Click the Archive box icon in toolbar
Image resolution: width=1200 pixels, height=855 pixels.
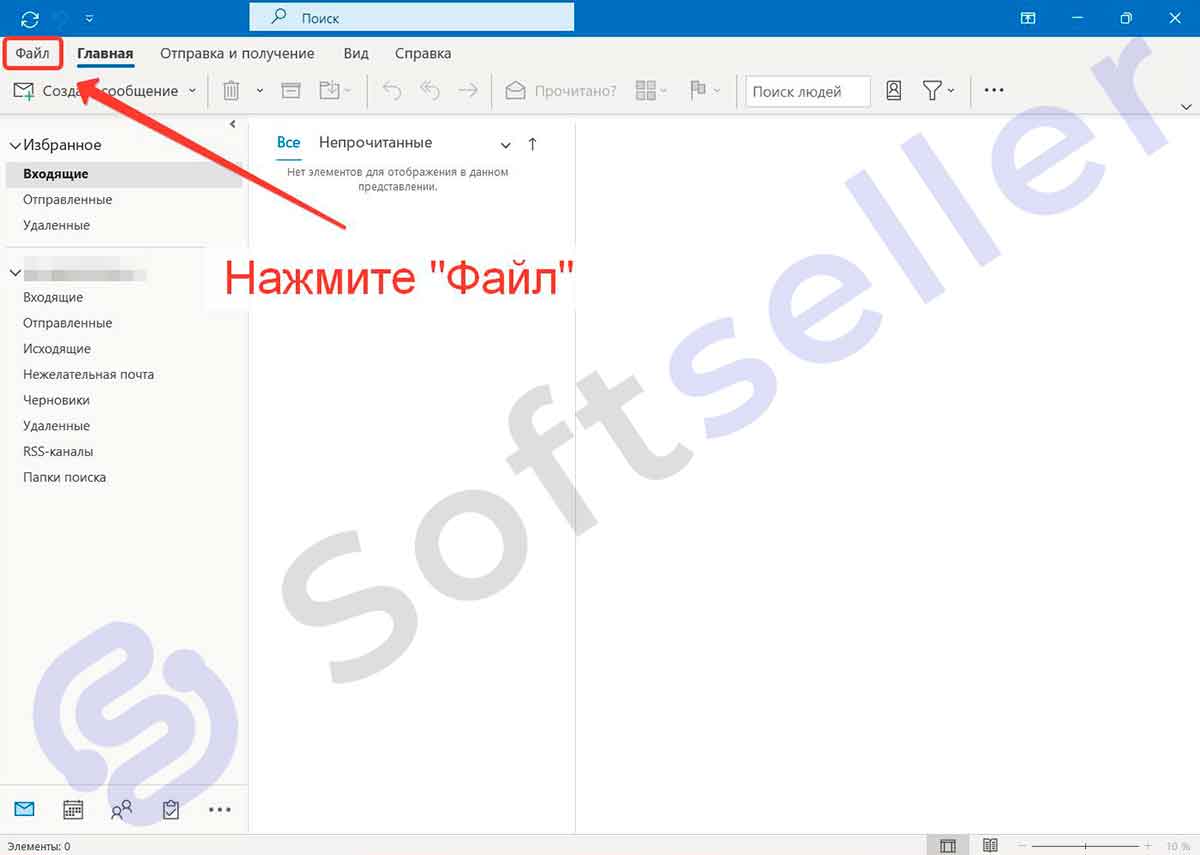pos(291,91)
